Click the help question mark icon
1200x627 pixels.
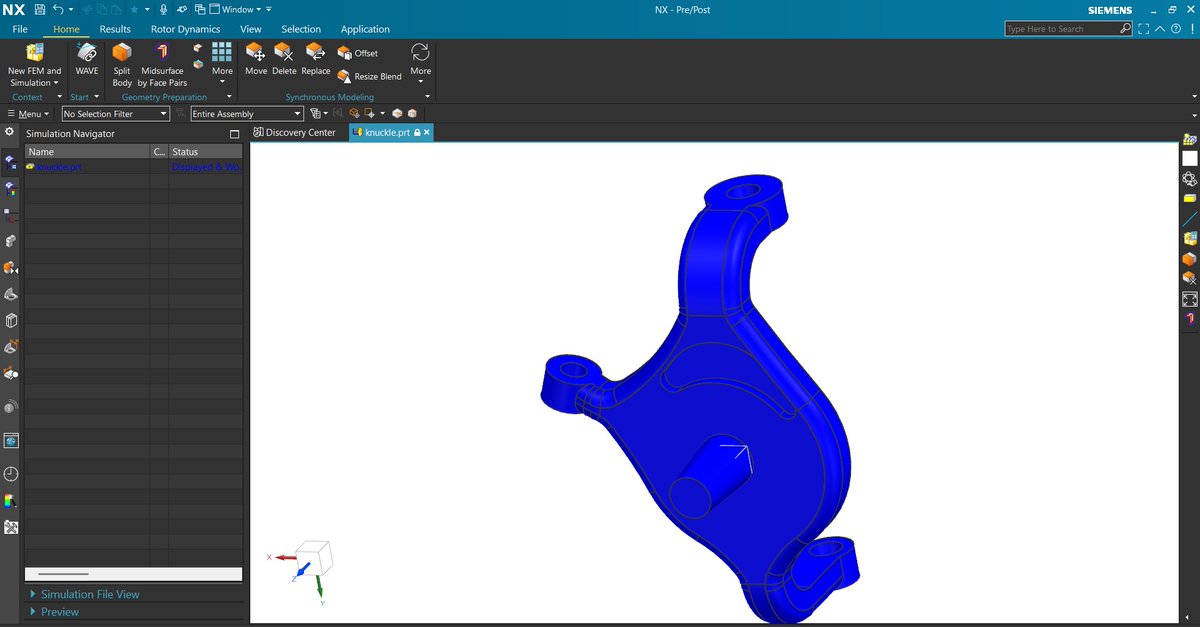[x=1176, y=29]
